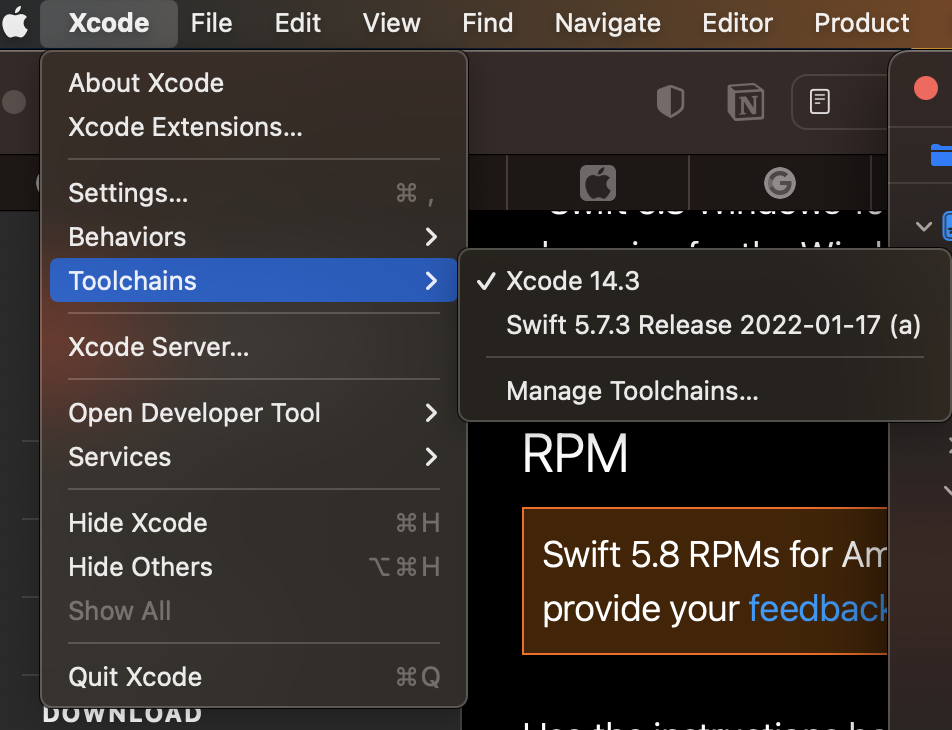The image size is (952, 730).
Task: Click the feedback link
Action: [817, 609]
